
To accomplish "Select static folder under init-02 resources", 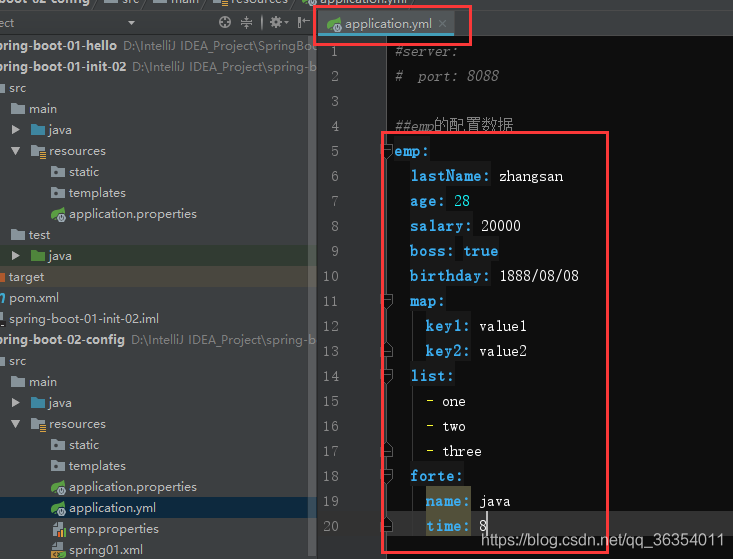I will point(84,172).
